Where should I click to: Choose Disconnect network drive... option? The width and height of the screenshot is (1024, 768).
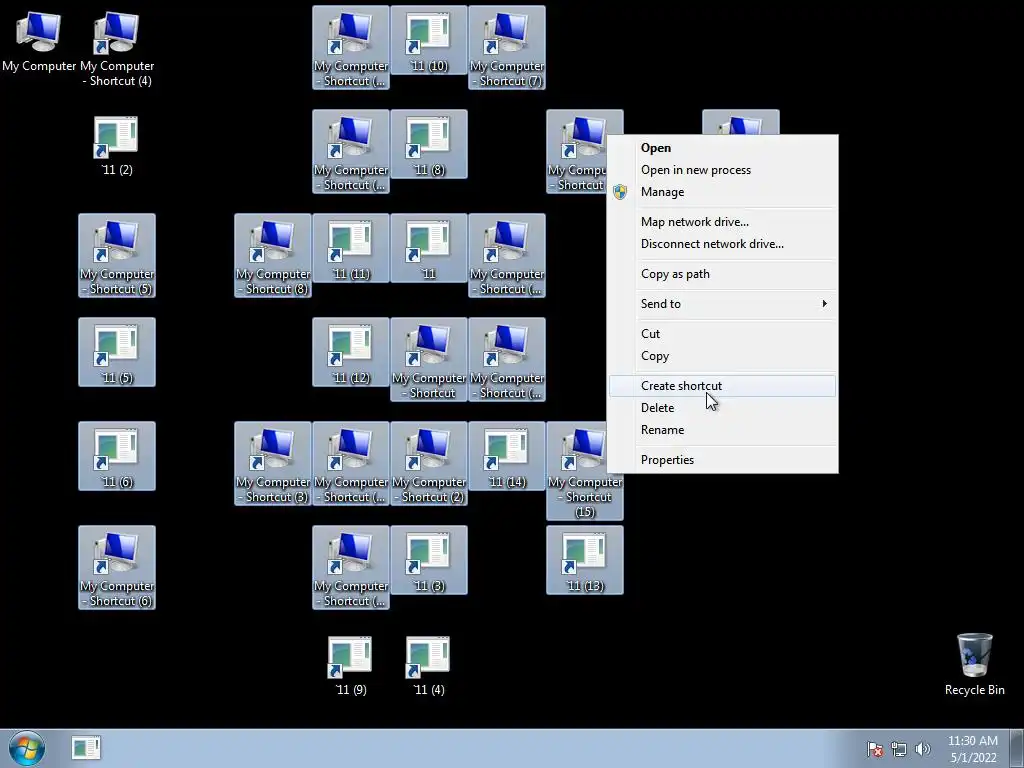722,244
